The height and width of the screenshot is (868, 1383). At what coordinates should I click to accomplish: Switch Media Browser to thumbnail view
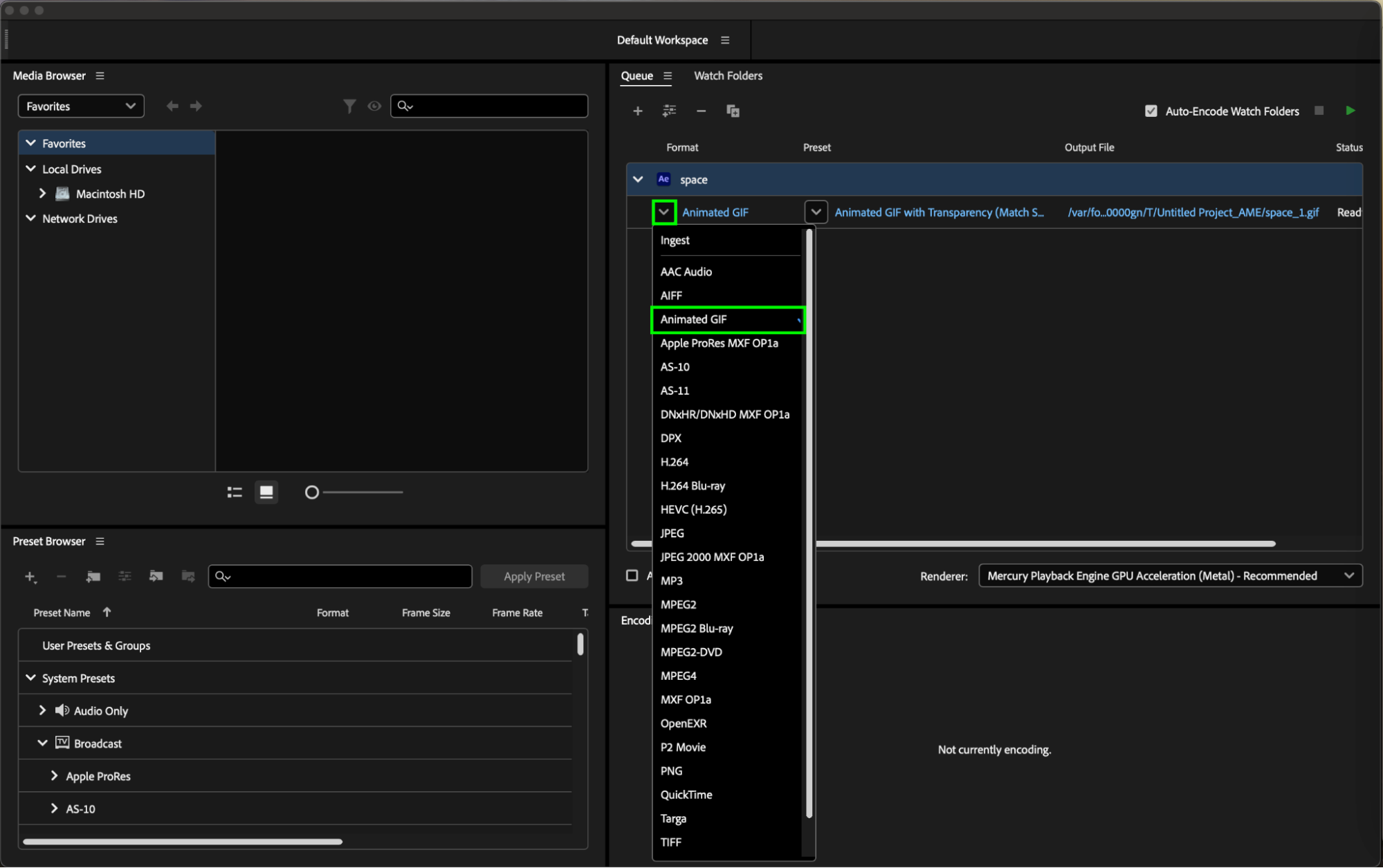tap(266, 492)
